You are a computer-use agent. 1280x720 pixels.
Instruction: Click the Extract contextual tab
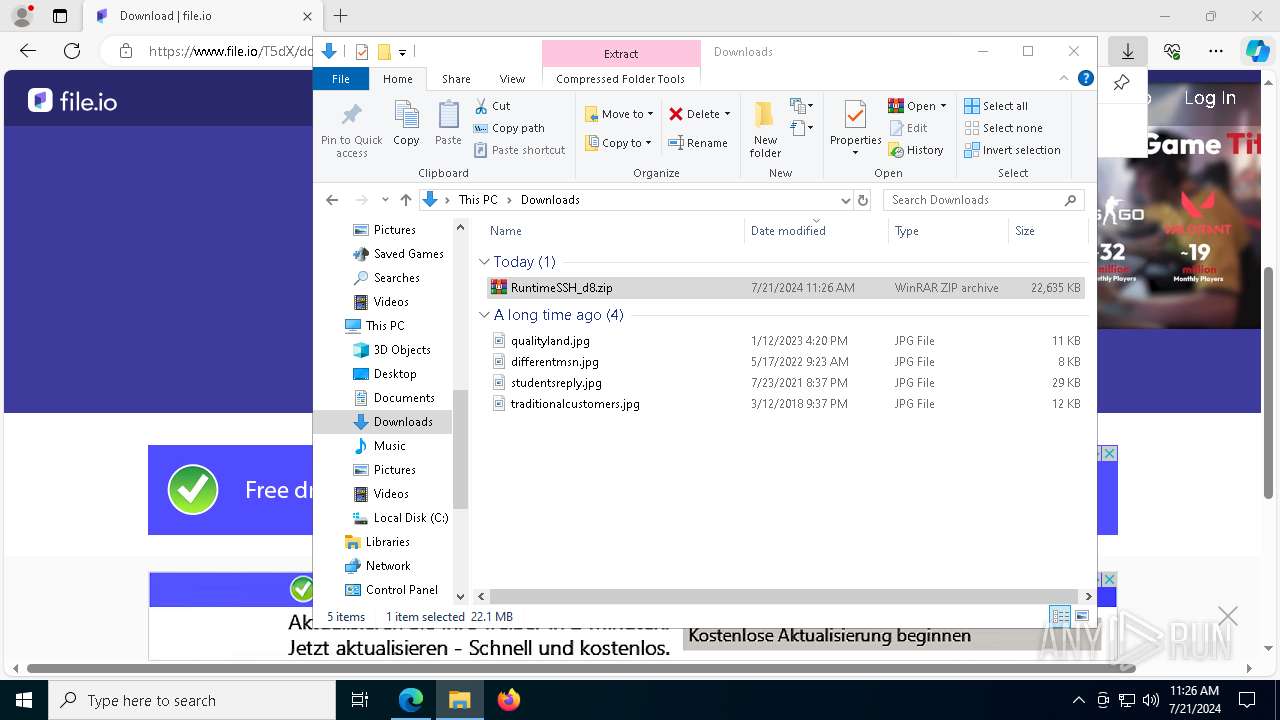click(x=621, y=54)
